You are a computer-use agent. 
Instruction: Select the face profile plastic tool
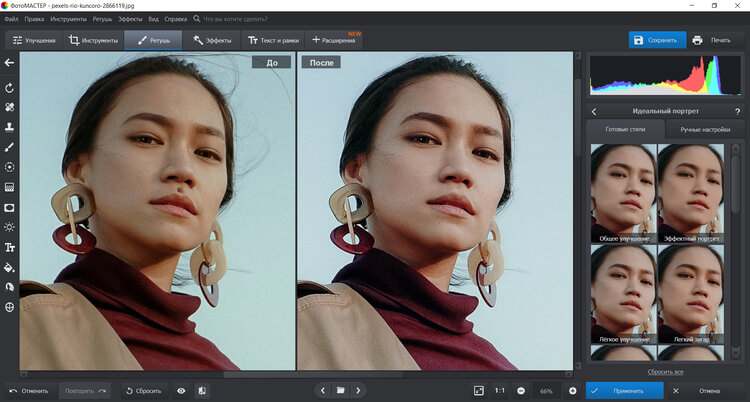(x=9, y=287)
